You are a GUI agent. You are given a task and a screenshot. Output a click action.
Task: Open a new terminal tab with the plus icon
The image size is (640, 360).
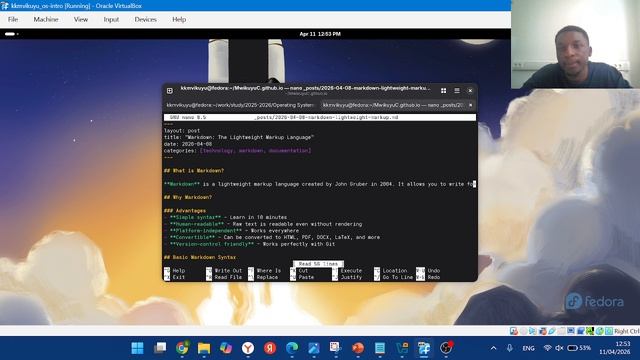(169, 90)
